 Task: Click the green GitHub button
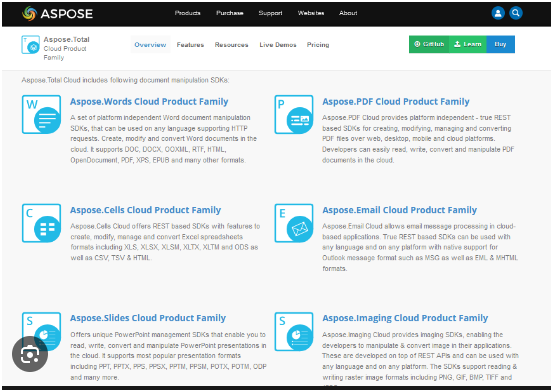tap(429, 44)
